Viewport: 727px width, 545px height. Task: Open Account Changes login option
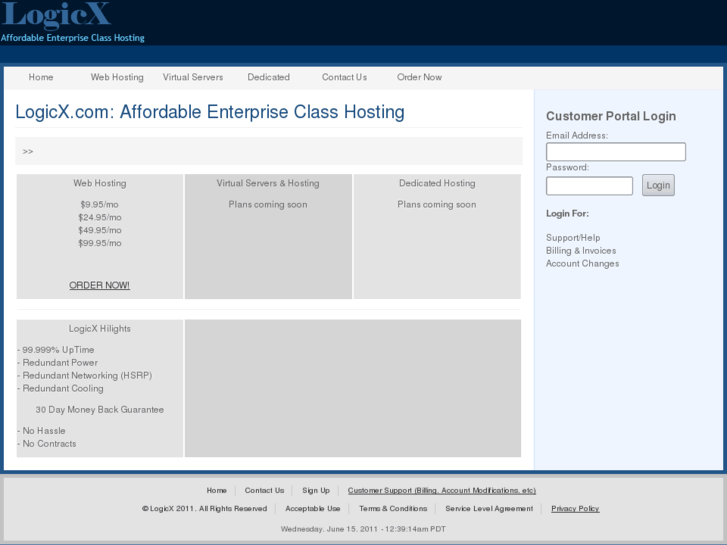tap(582, 263)
